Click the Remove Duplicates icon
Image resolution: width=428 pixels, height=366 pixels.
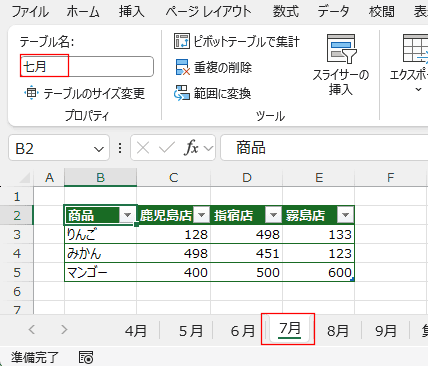(182, 67)
